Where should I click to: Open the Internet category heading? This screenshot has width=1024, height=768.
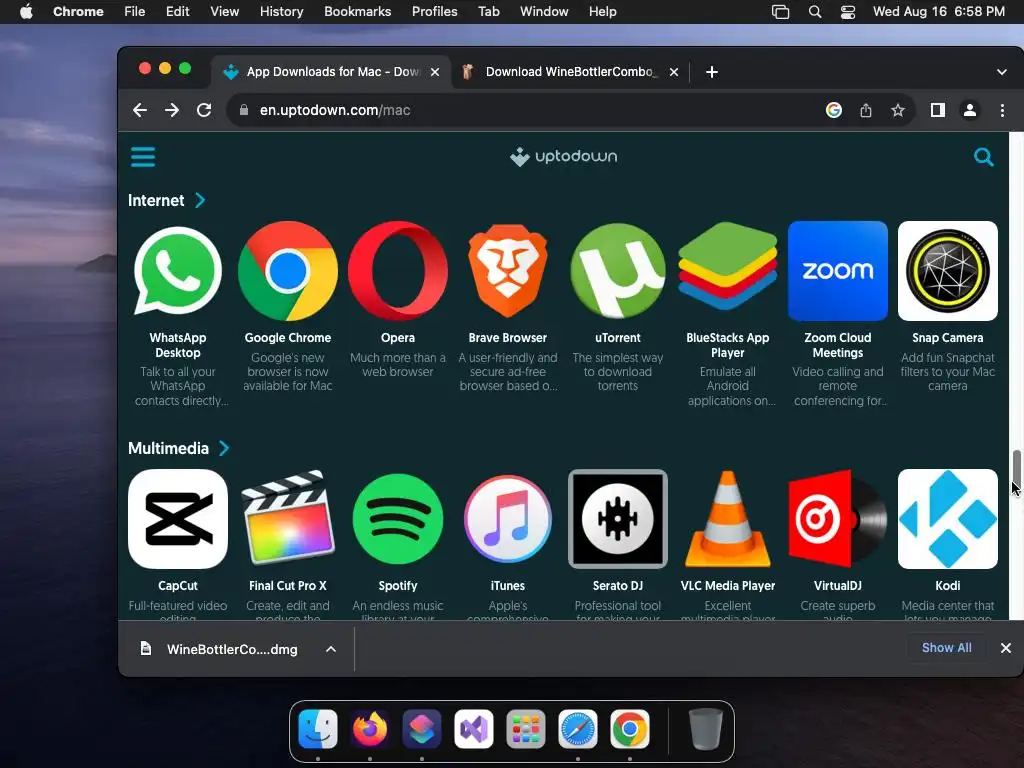click(156, 200)
